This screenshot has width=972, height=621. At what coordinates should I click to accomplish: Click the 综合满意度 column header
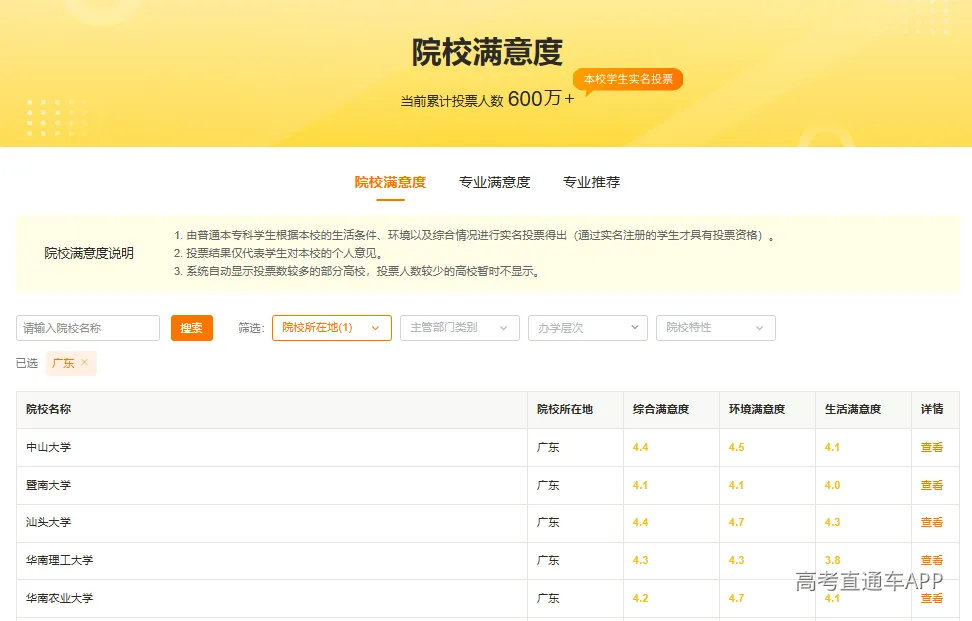(661, 409)
